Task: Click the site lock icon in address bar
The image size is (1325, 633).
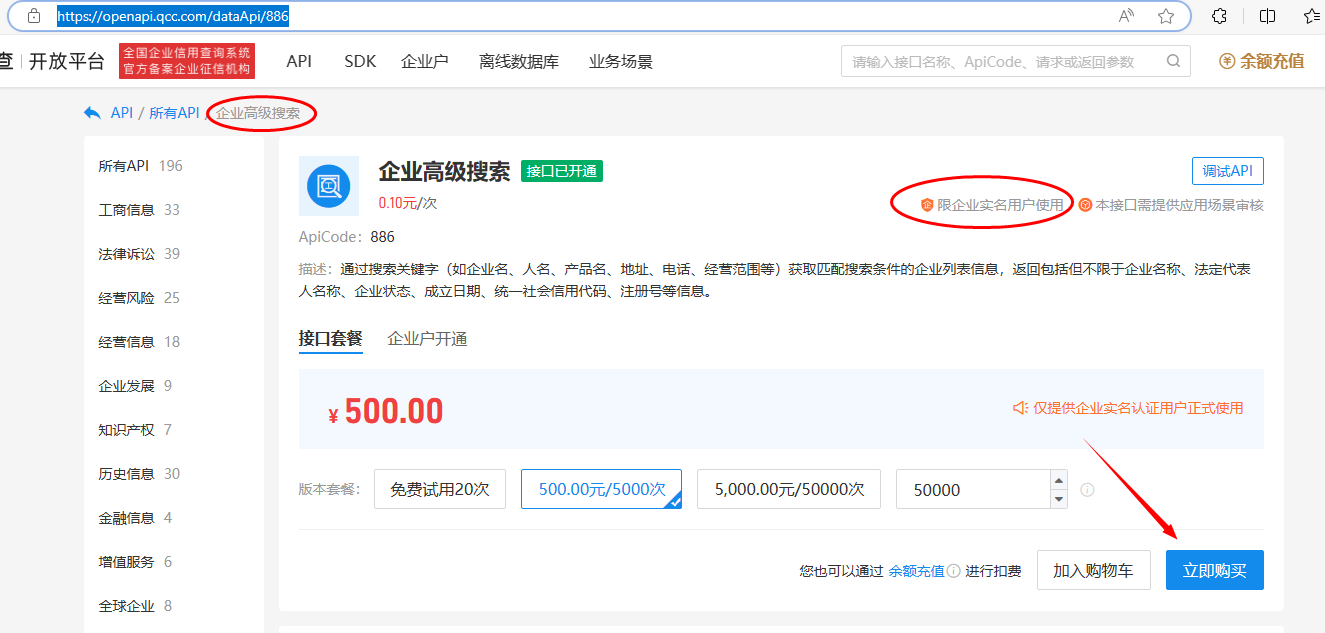Action: tap(34, 17)
